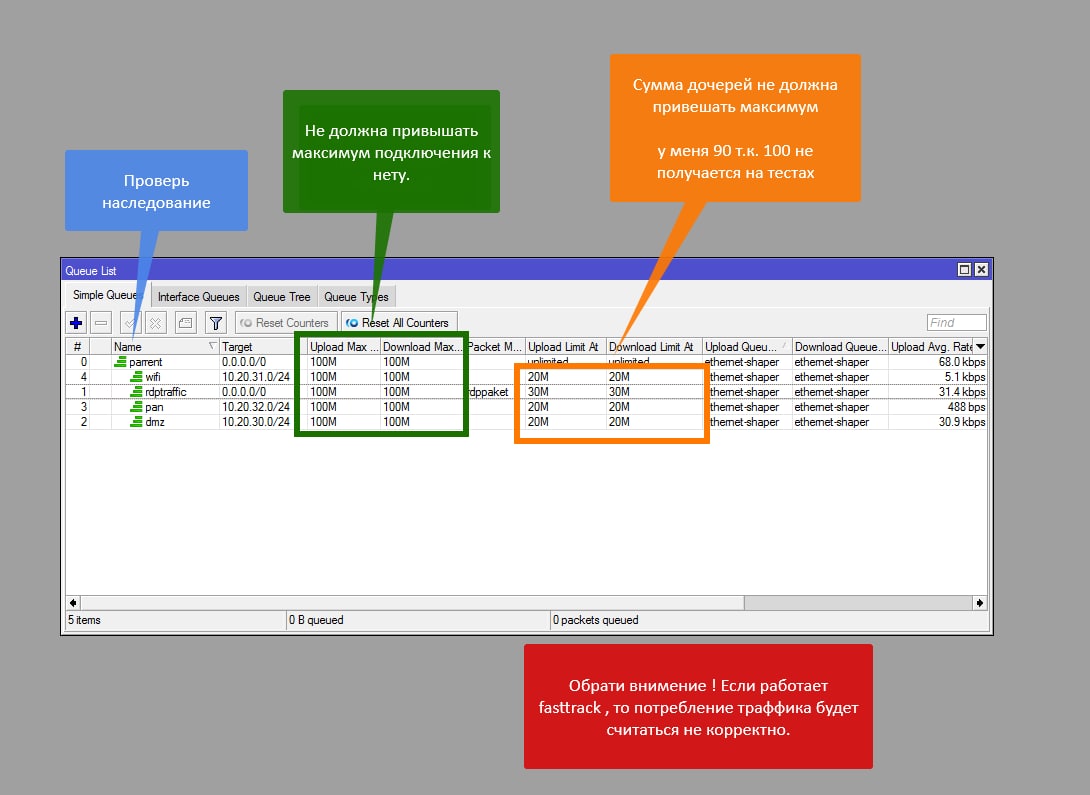Screen dimensions: 1090x795
Task: Select the parrent queue icon
Action: click(120, 362)
